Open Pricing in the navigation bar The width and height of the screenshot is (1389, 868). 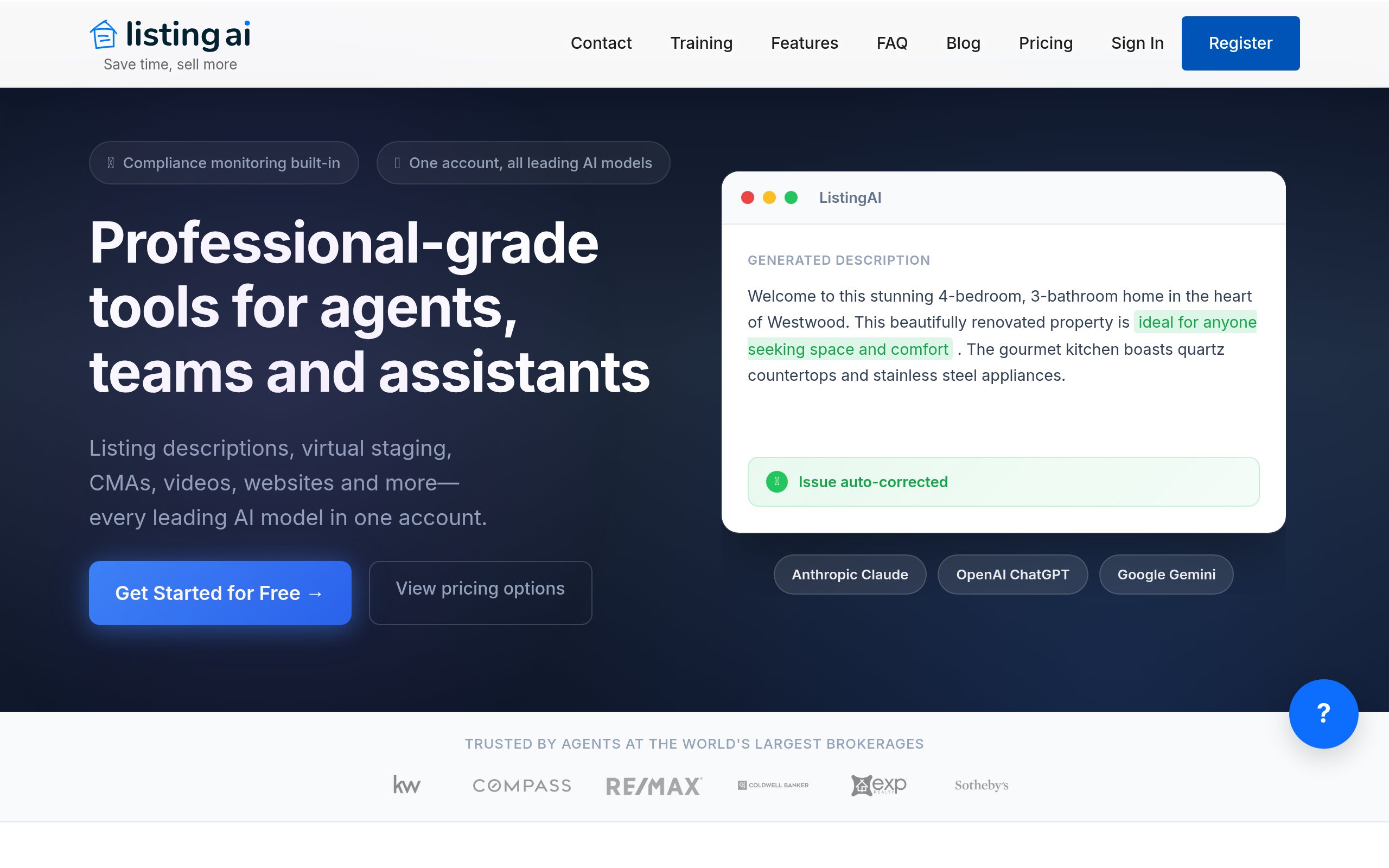coord(1045,43)
